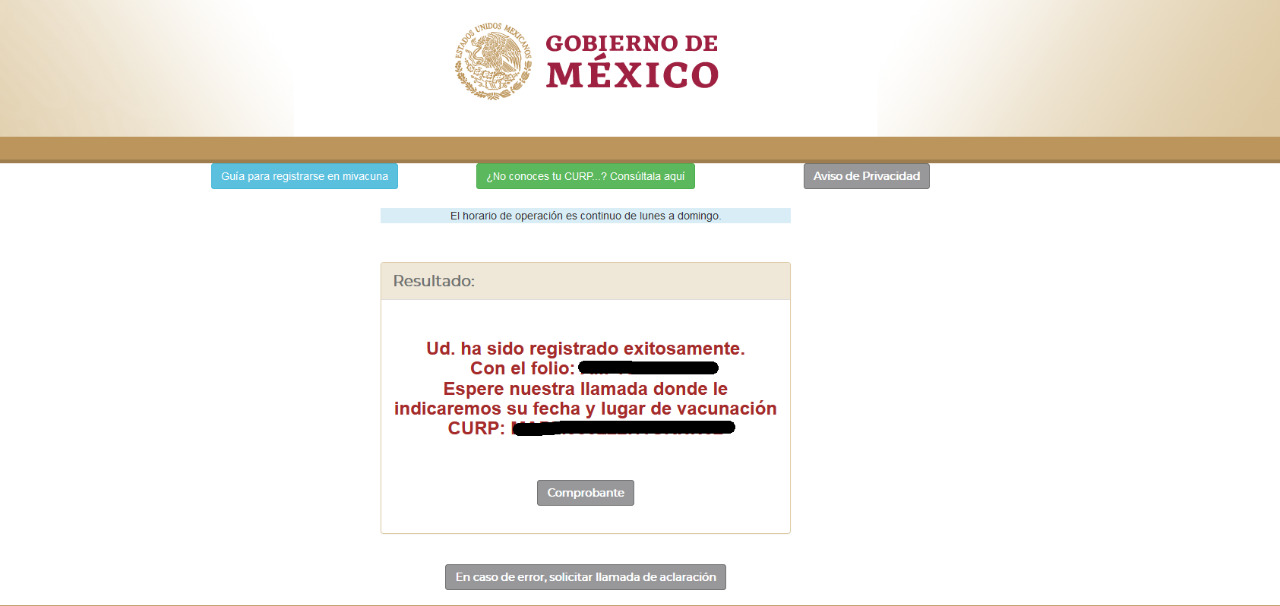Select the 'Espere nuestra llamada' message line

click(585, 388)
